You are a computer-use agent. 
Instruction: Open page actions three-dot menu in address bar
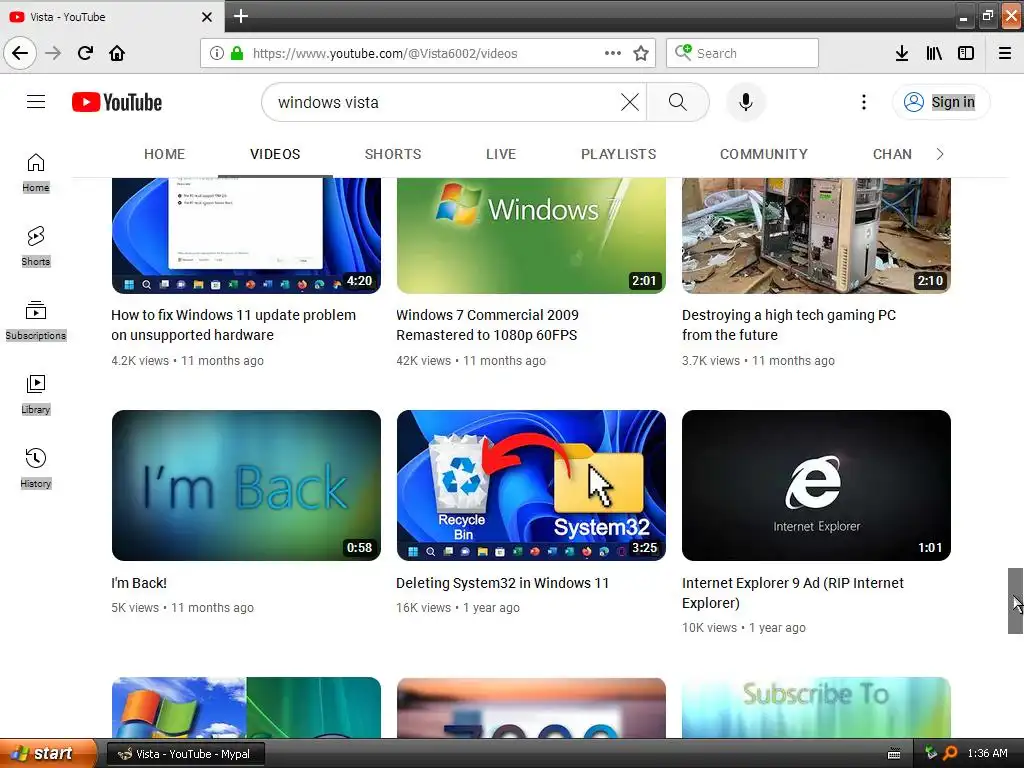pyautogui.click(x=613, y=53)
